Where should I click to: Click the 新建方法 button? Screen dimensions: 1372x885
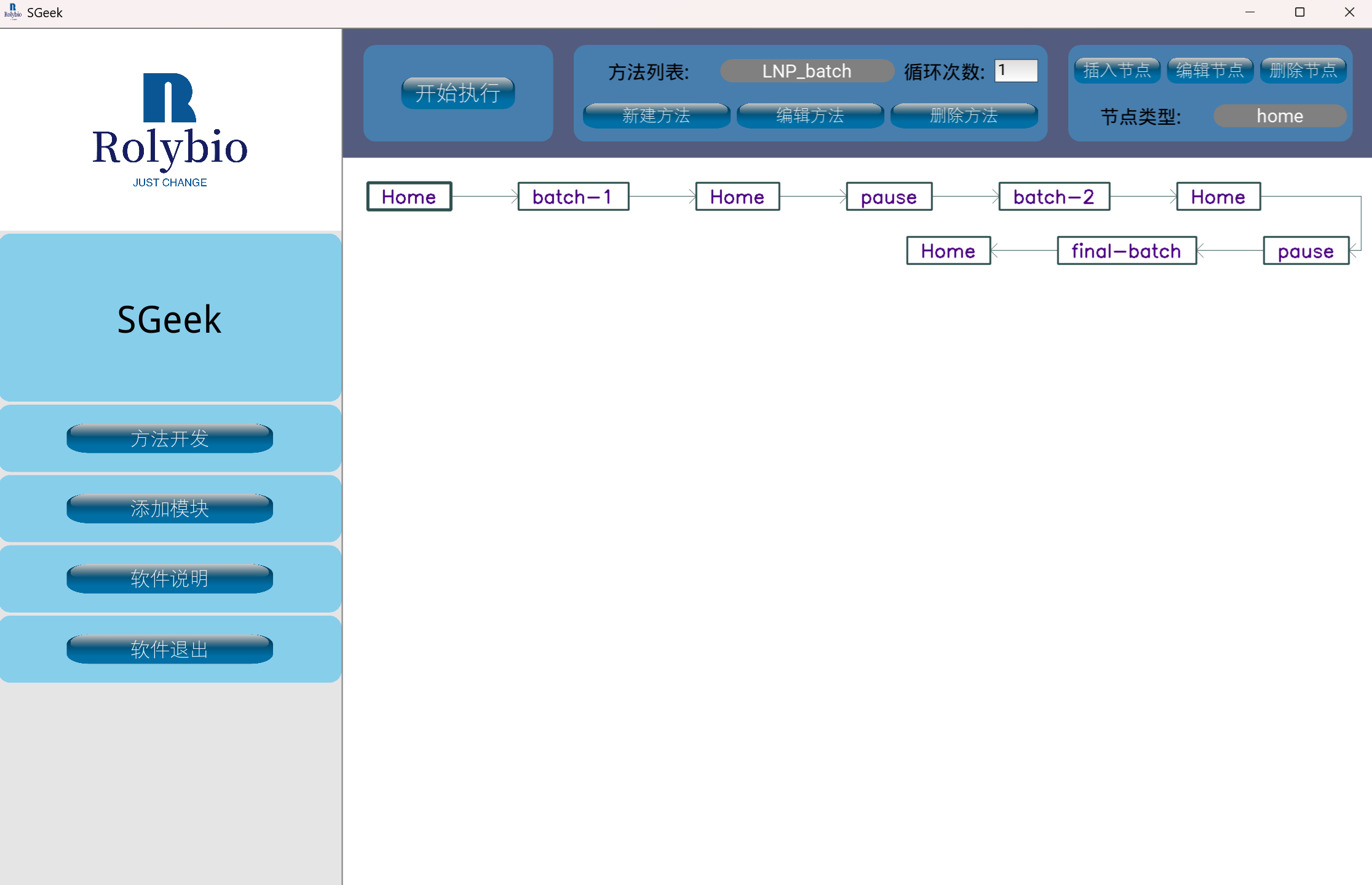(656, 115)
